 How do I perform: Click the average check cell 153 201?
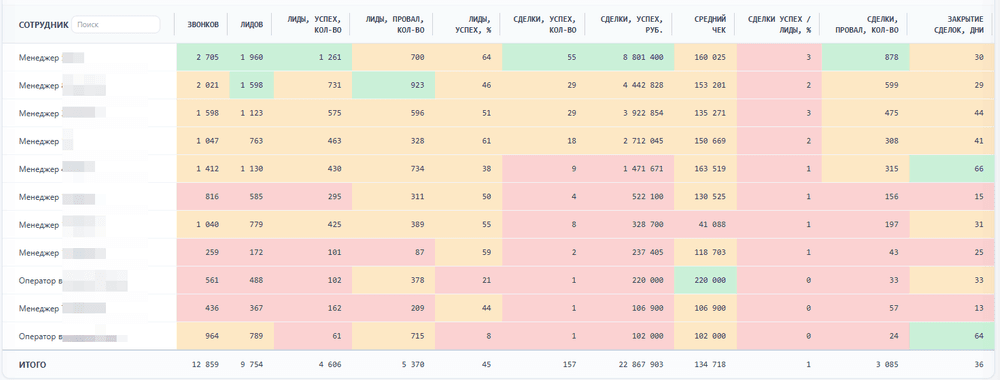pos(705,85)
